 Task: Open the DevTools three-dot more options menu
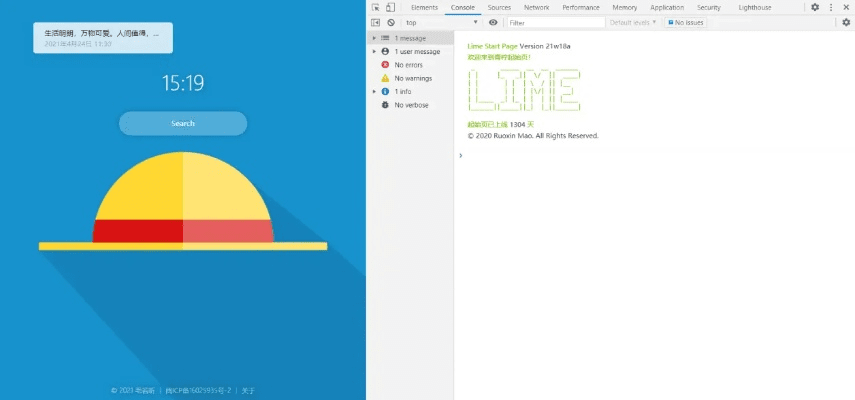tap(831, 7)
